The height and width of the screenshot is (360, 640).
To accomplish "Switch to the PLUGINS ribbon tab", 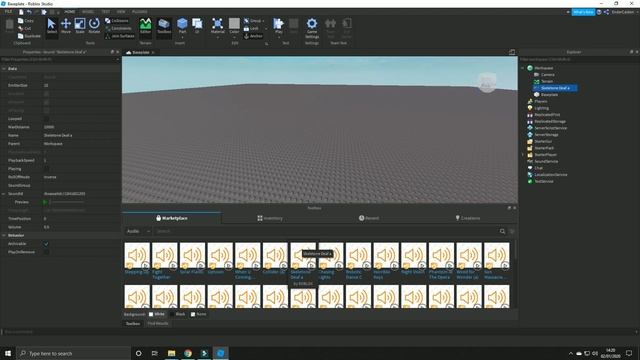I will (x=140, y=12).
